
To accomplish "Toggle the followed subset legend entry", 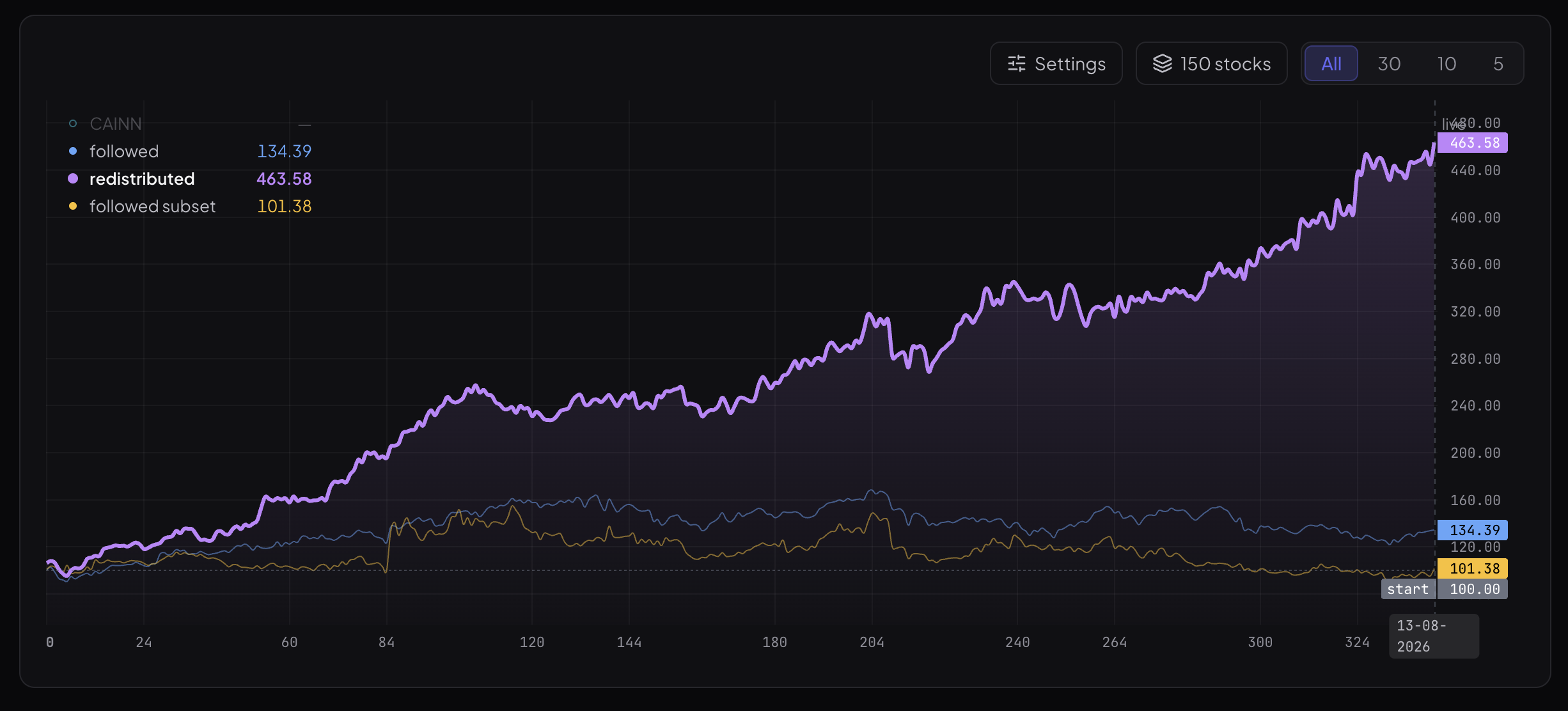I will (x=190, y=206).
